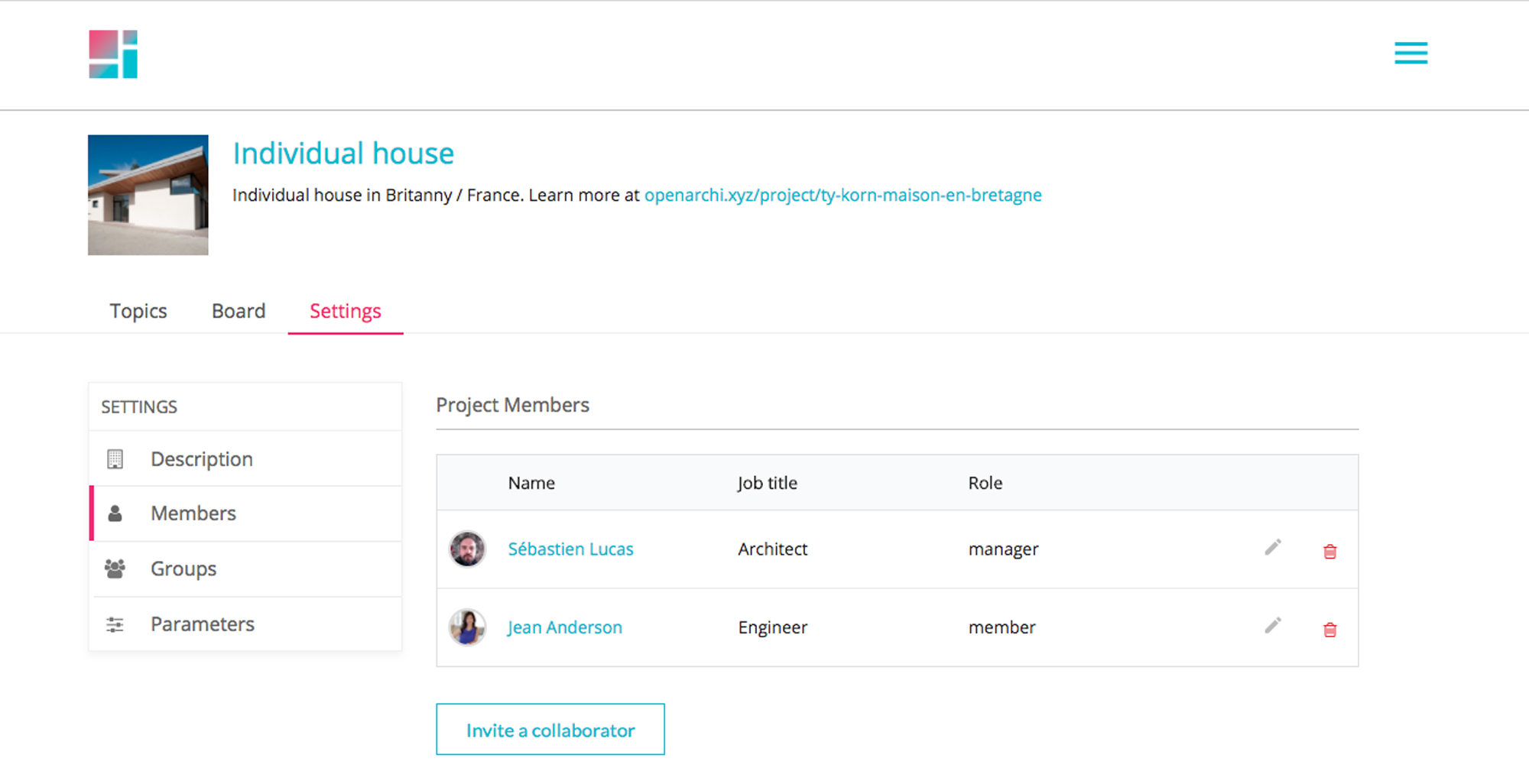Remove Jean Anderson with trash icon
The image size is (1529, 784).
pos(1330,629)
